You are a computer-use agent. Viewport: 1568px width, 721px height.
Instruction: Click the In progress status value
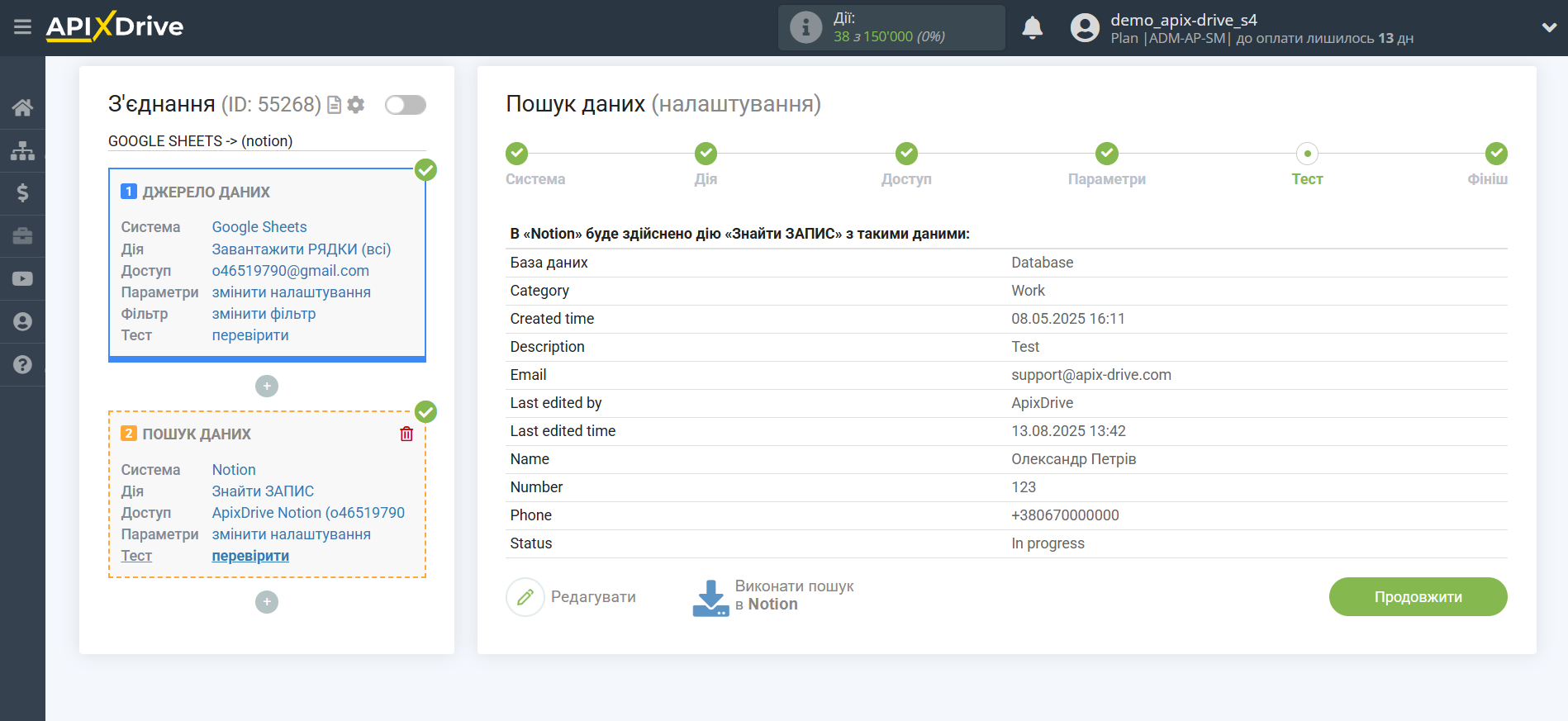pos(1048,543)
